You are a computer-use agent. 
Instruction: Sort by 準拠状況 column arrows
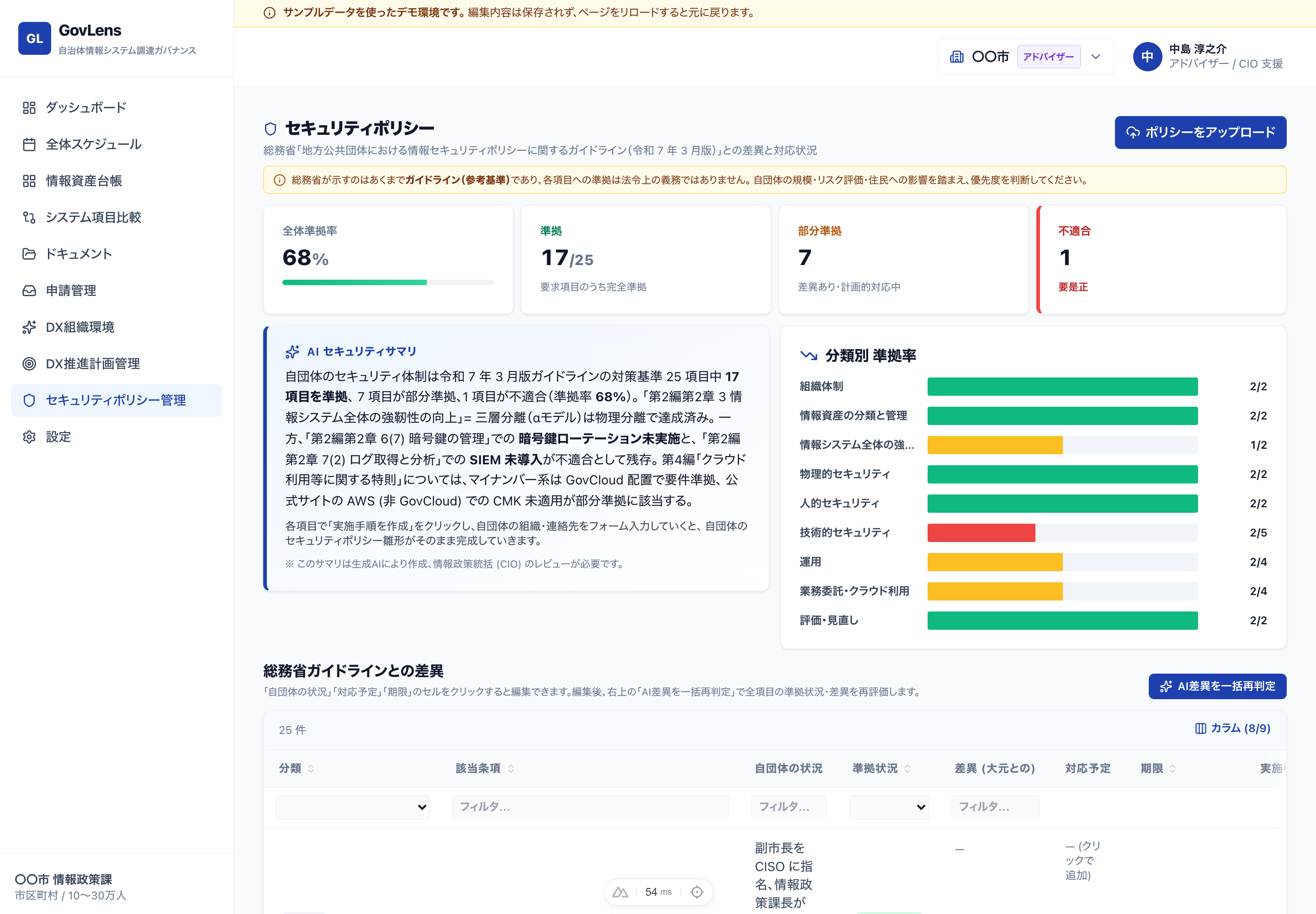point(907,769)
